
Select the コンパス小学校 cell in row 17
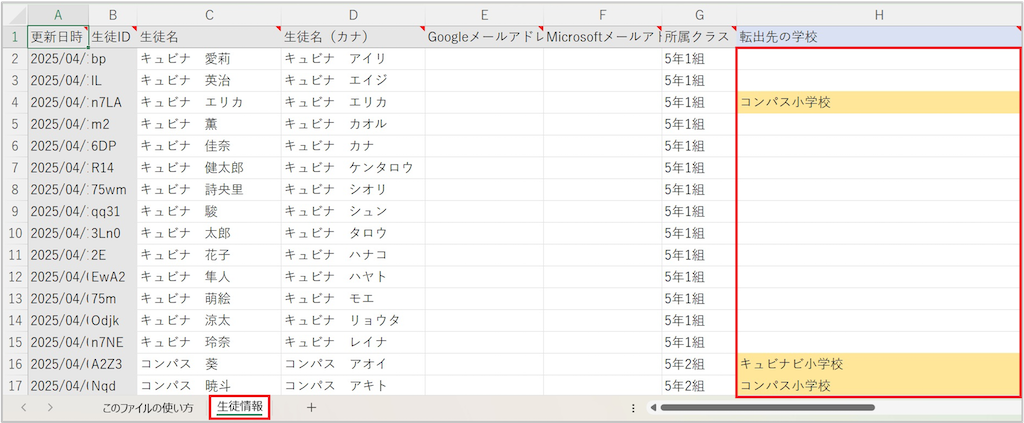tap(878, 385)
